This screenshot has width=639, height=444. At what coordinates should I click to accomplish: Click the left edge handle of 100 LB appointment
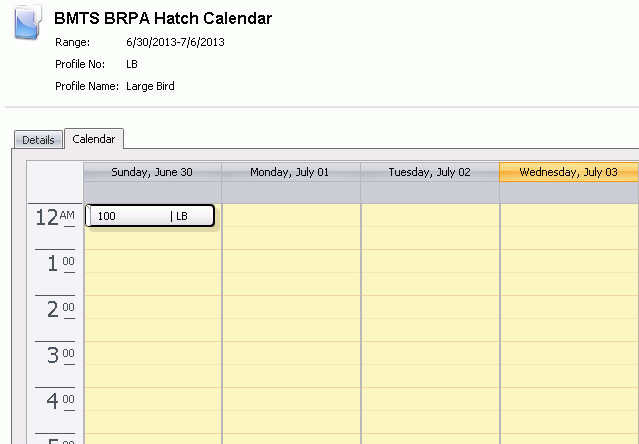coord(88,216)
